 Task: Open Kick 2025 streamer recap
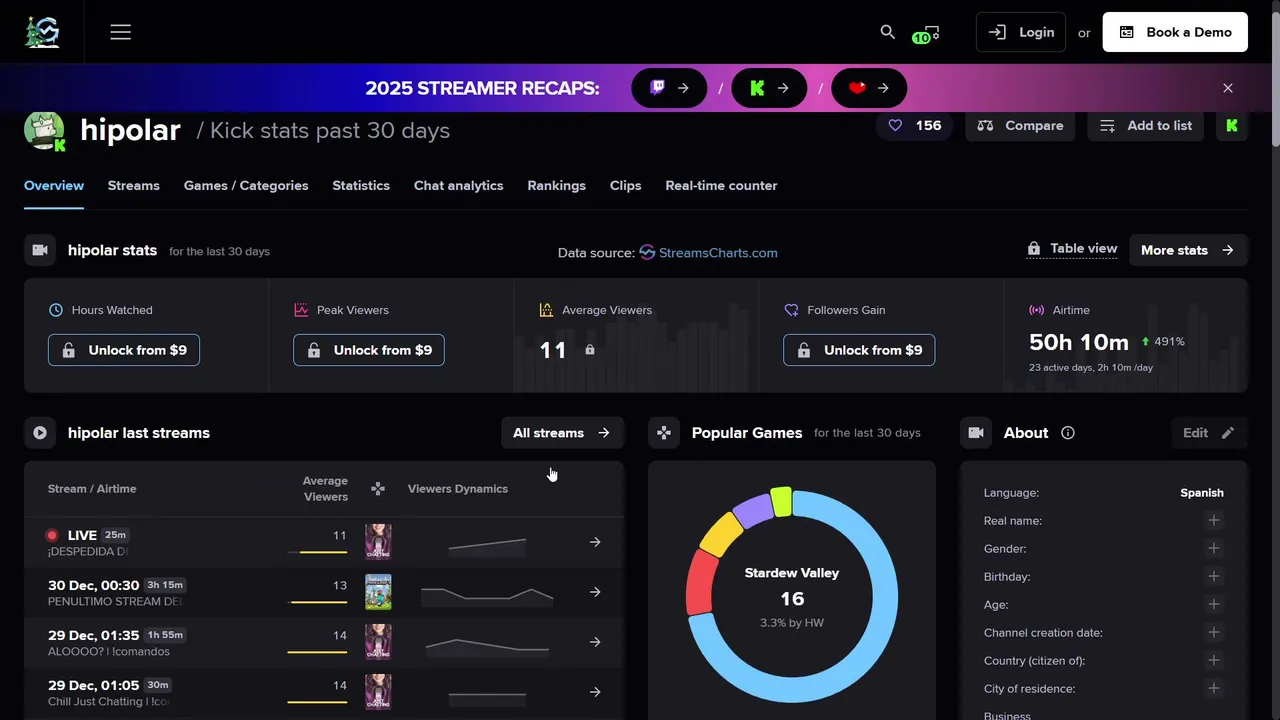point(769,88)
